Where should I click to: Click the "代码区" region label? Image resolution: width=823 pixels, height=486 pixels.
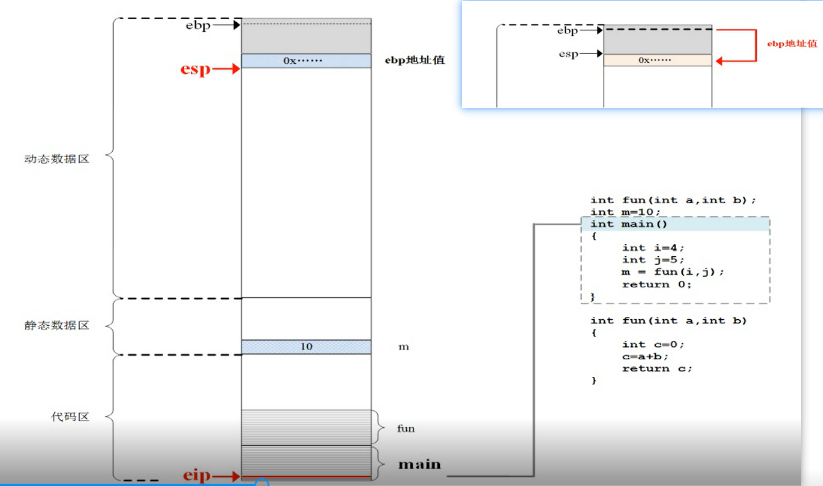tap(70, 417)
